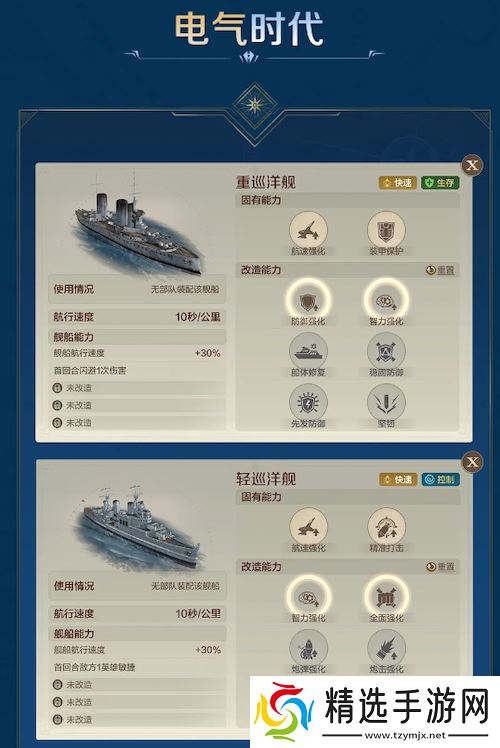Reset refit abilities with 重置 on 轻巡洋舰
Image resolution: width=500 pixels, height=748 pixels.
[440, 567]
